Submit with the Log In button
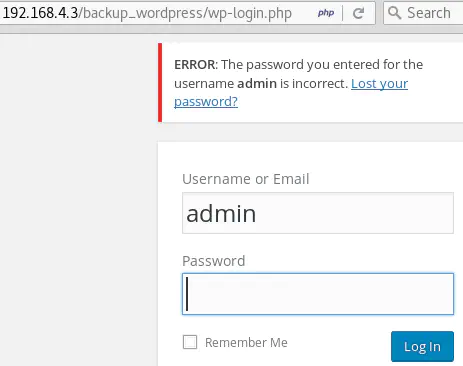The height and width of the screenshot is (366, 463). pos(422,346)
